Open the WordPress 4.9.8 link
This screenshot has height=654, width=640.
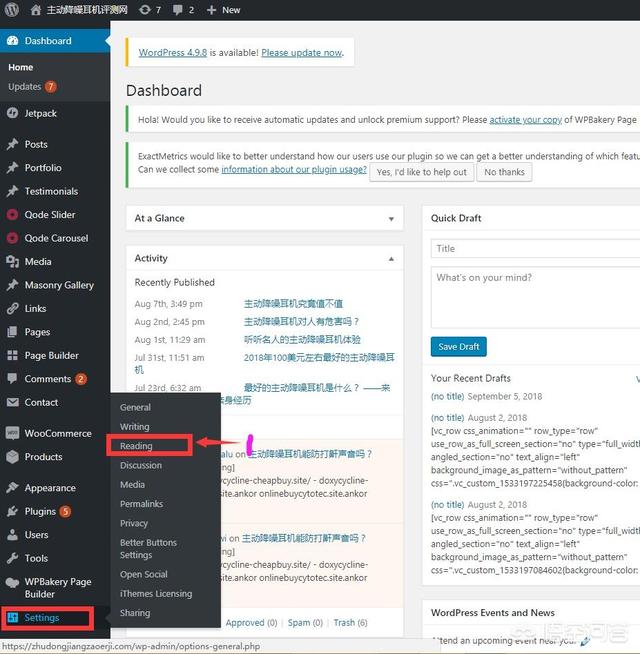coord(173,53)
